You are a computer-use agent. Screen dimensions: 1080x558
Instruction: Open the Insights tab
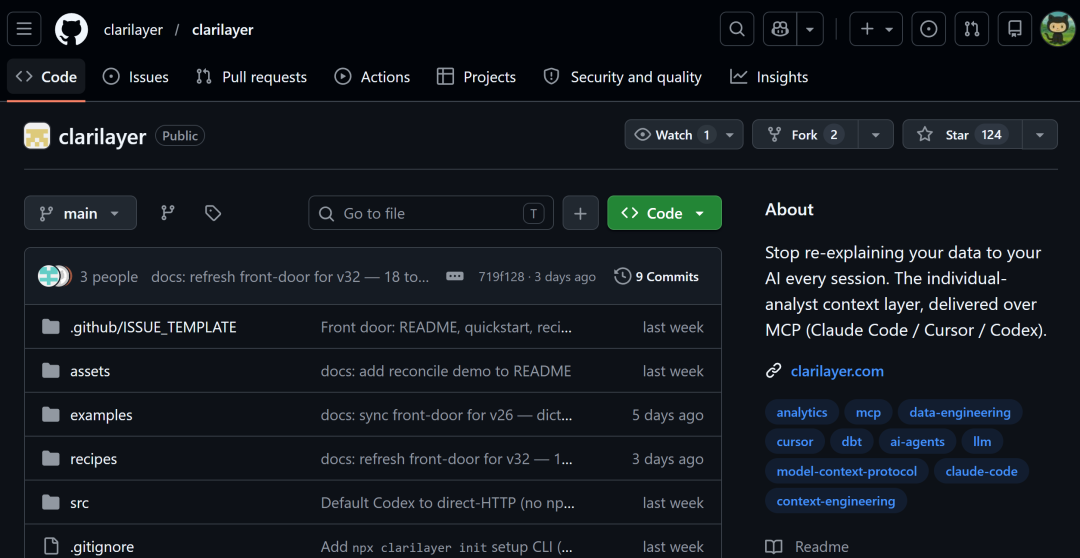tap(769, 76)
